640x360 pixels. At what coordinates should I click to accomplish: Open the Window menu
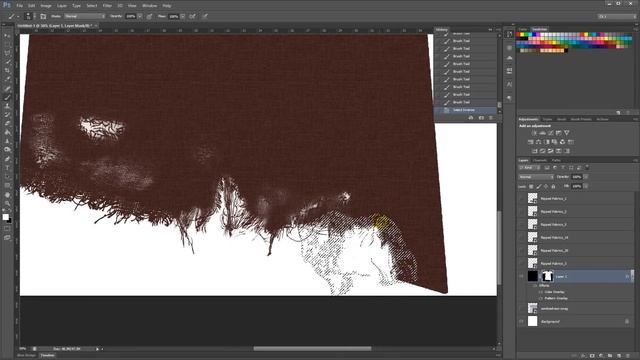[x=149, y=6]
